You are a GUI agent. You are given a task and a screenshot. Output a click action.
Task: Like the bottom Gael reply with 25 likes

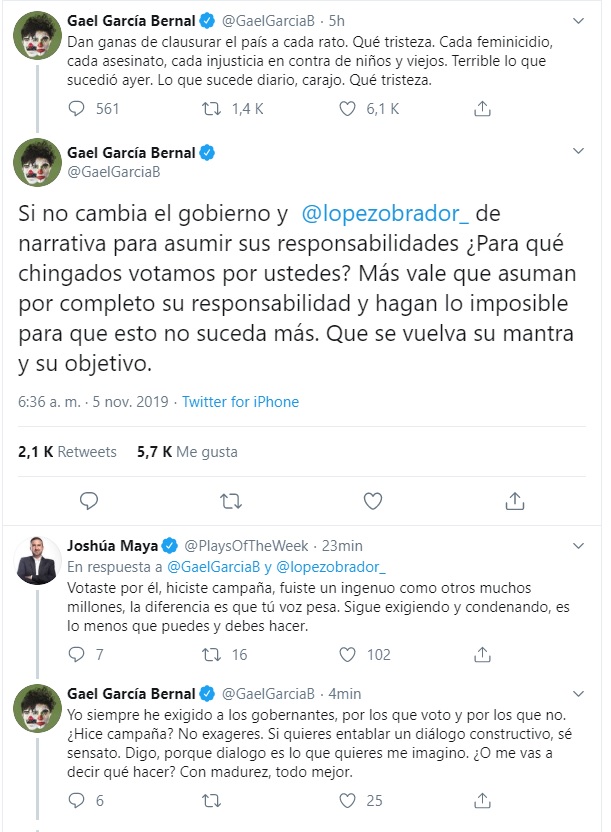[349, 800]
